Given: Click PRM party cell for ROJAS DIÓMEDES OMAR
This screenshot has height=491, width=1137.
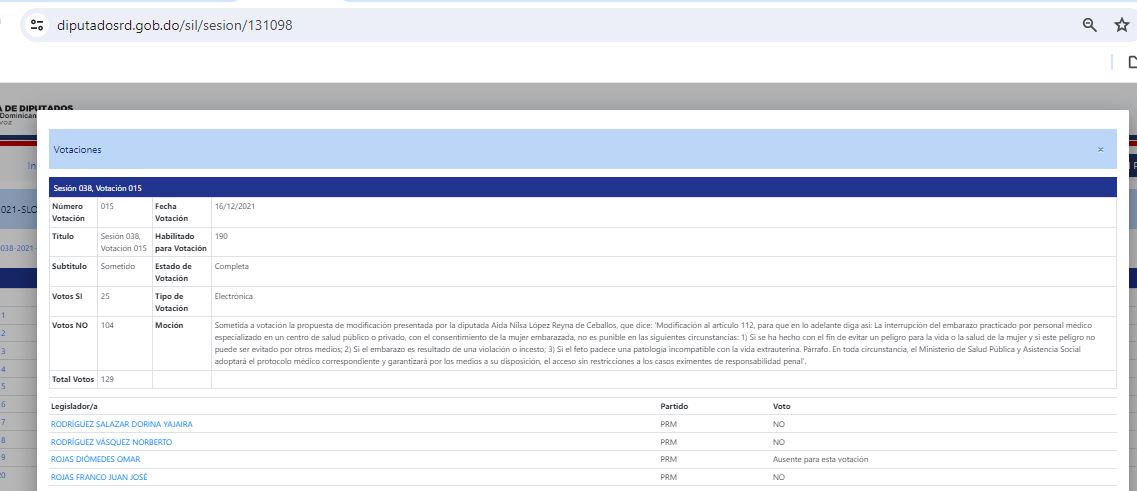Looking at the screenshot, I should [669, 460].
